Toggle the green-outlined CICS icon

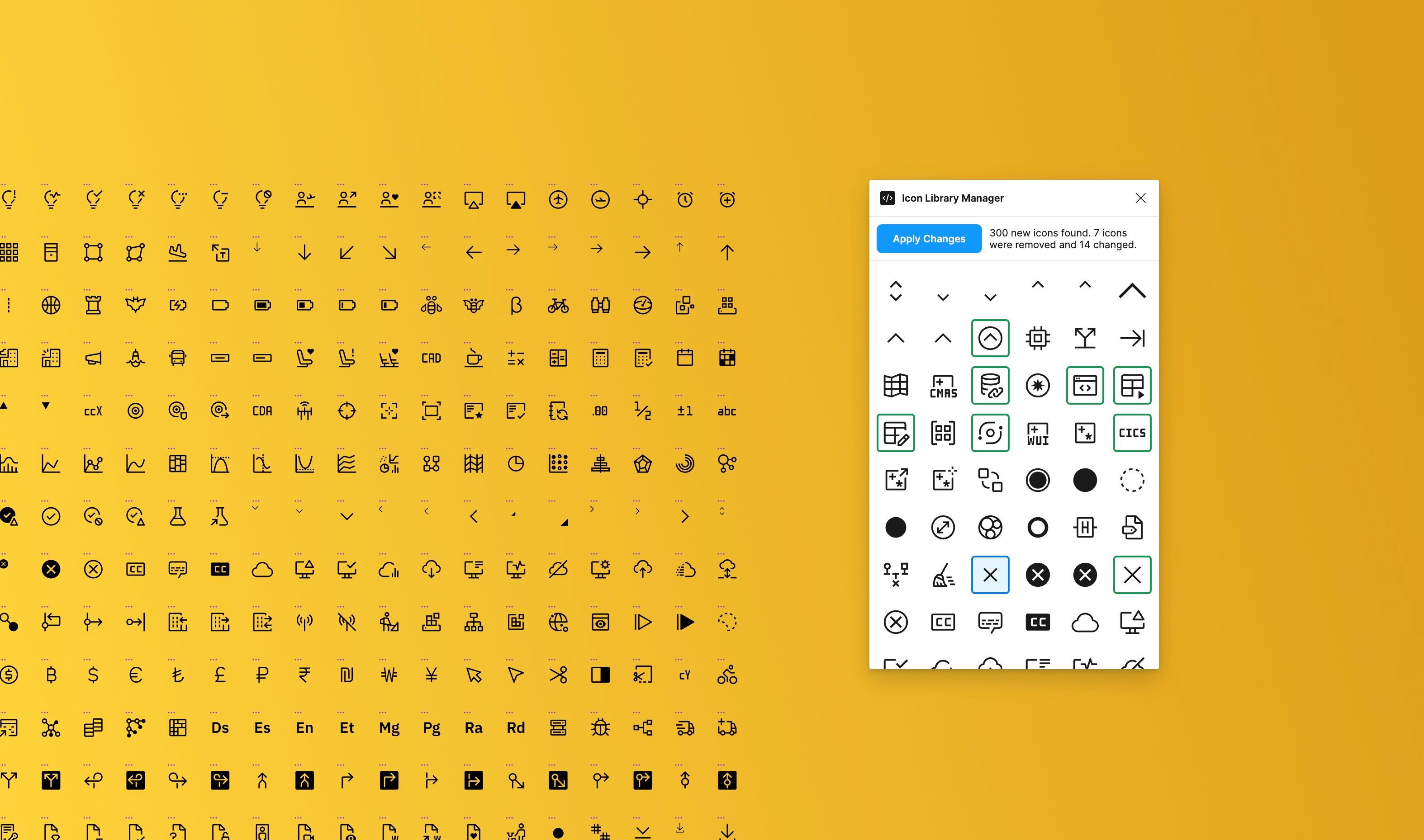tap(1132, 433)
